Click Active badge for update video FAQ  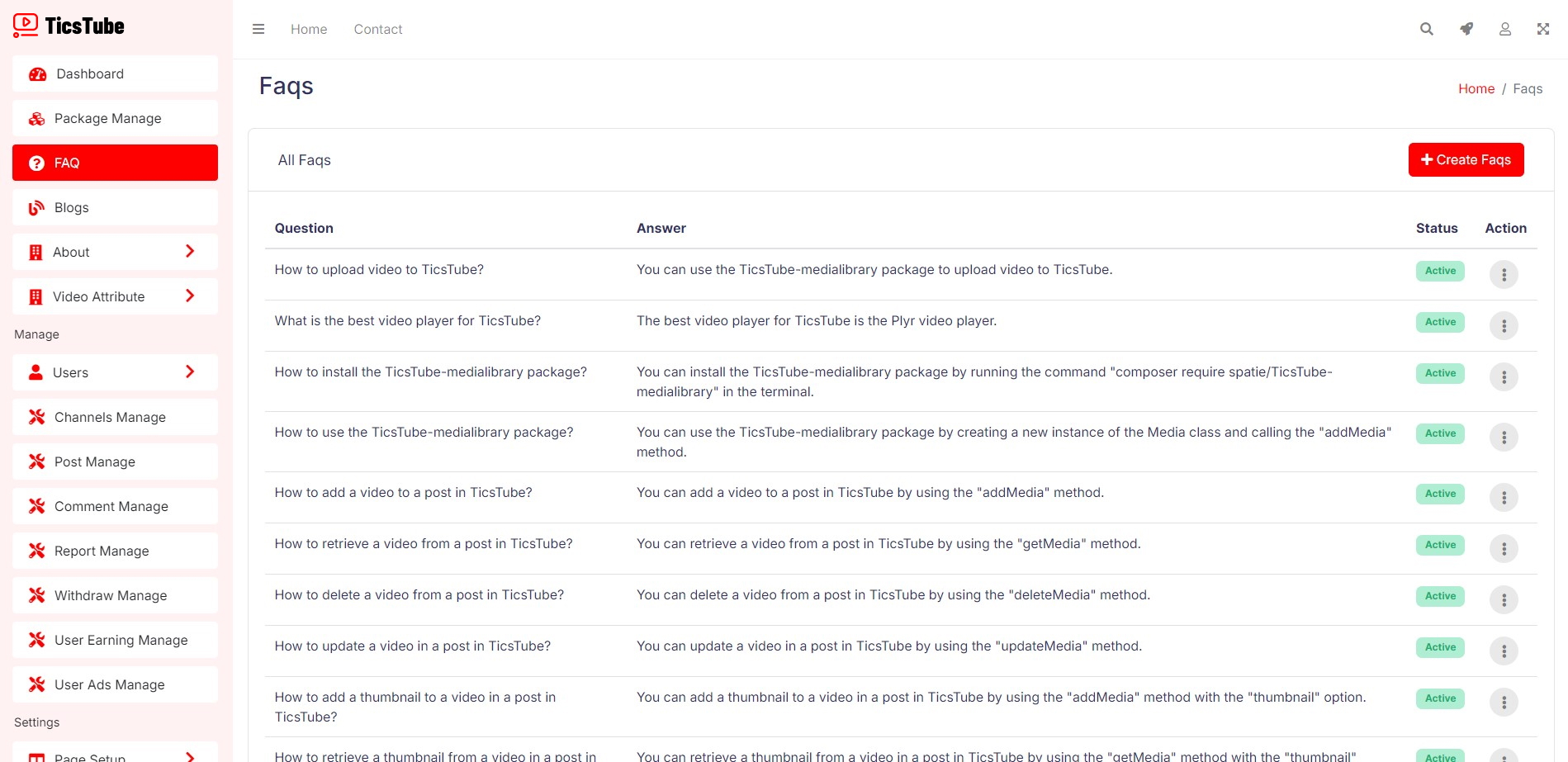point(1439,647)
